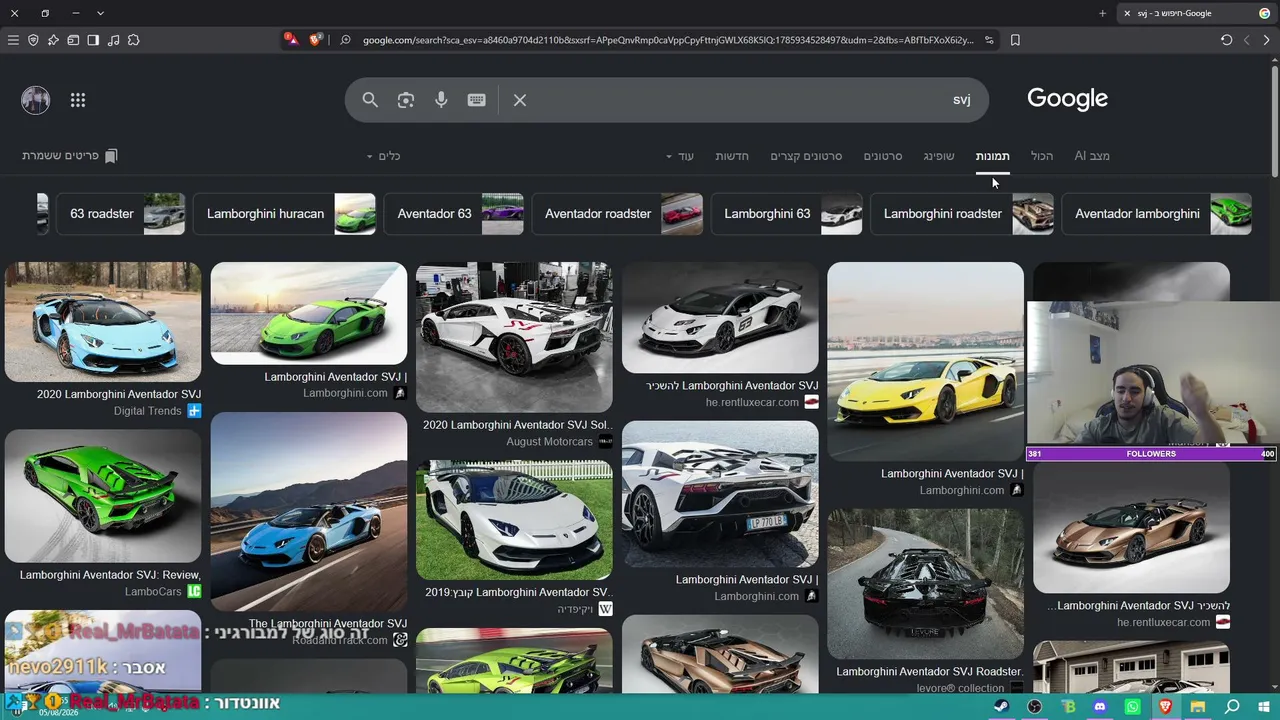Filter by Lamborghini 63 chip

[x=787, y=214]
